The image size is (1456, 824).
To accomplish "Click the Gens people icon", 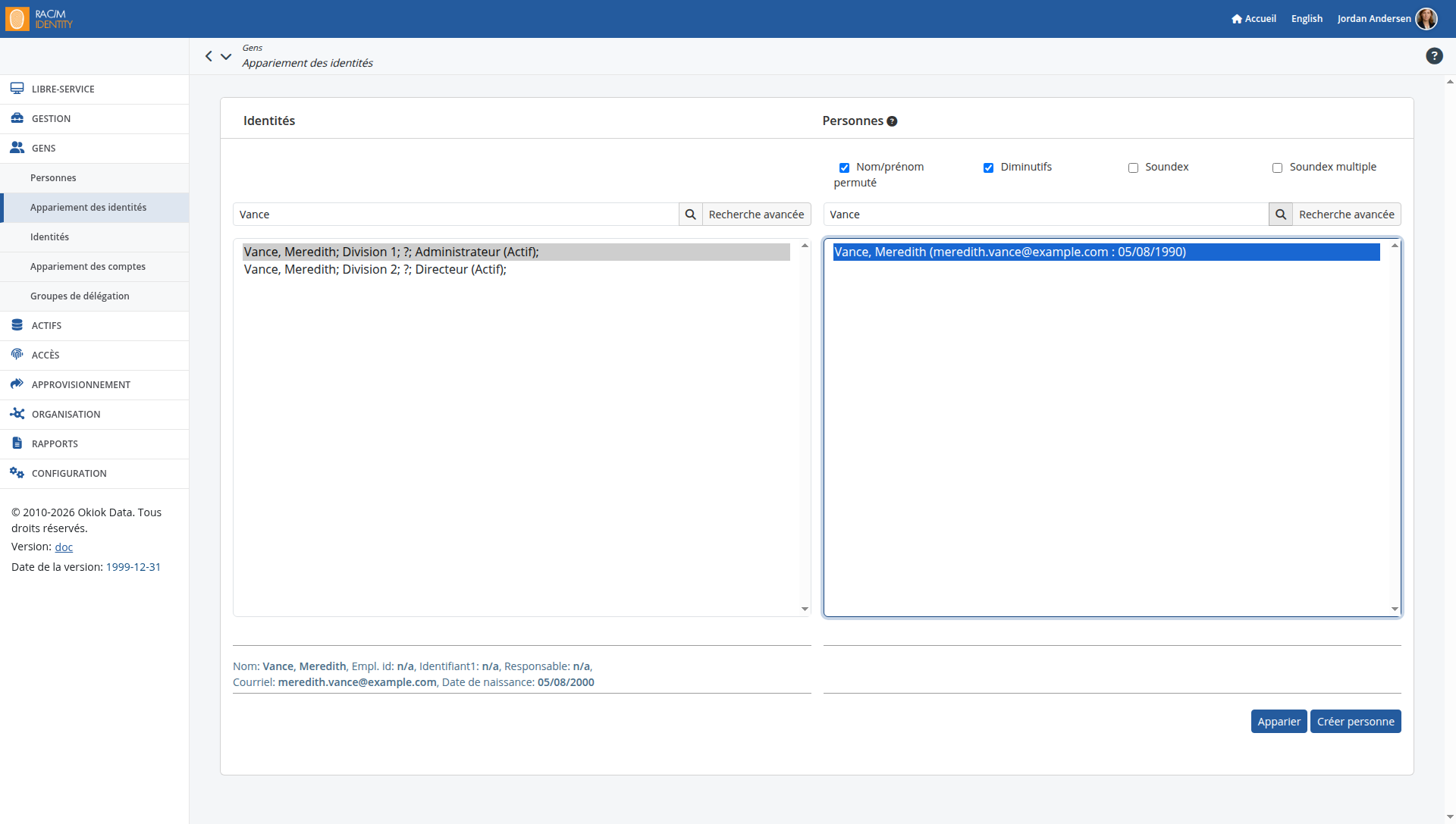I will 17,148.
